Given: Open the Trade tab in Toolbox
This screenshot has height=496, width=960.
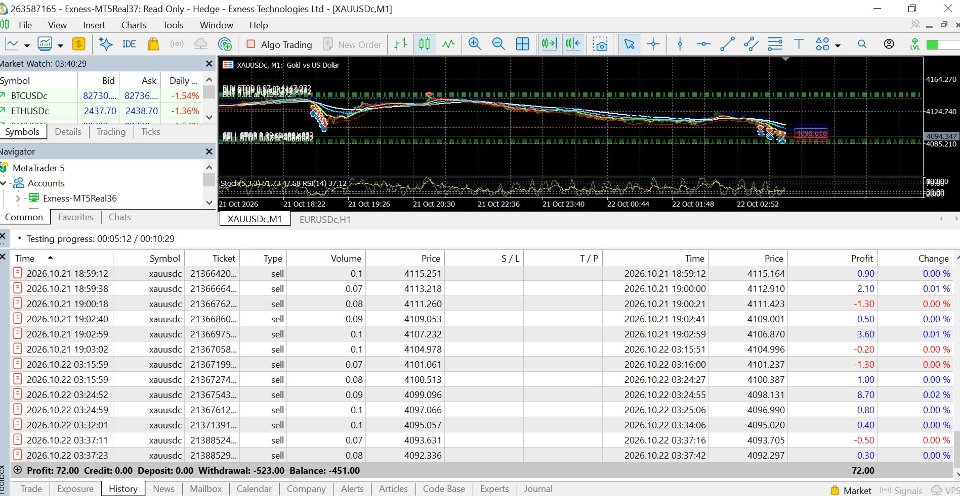Looking at the screenshot, I should 31,489.
